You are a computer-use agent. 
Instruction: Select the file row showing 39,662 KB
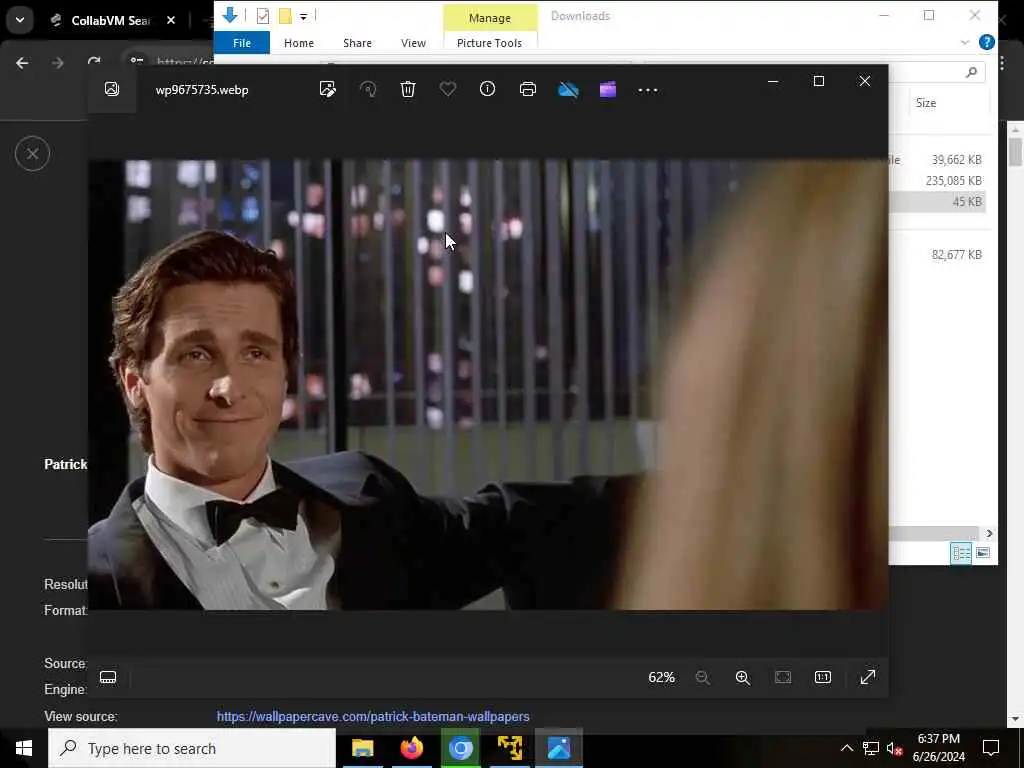click(937, 159)
